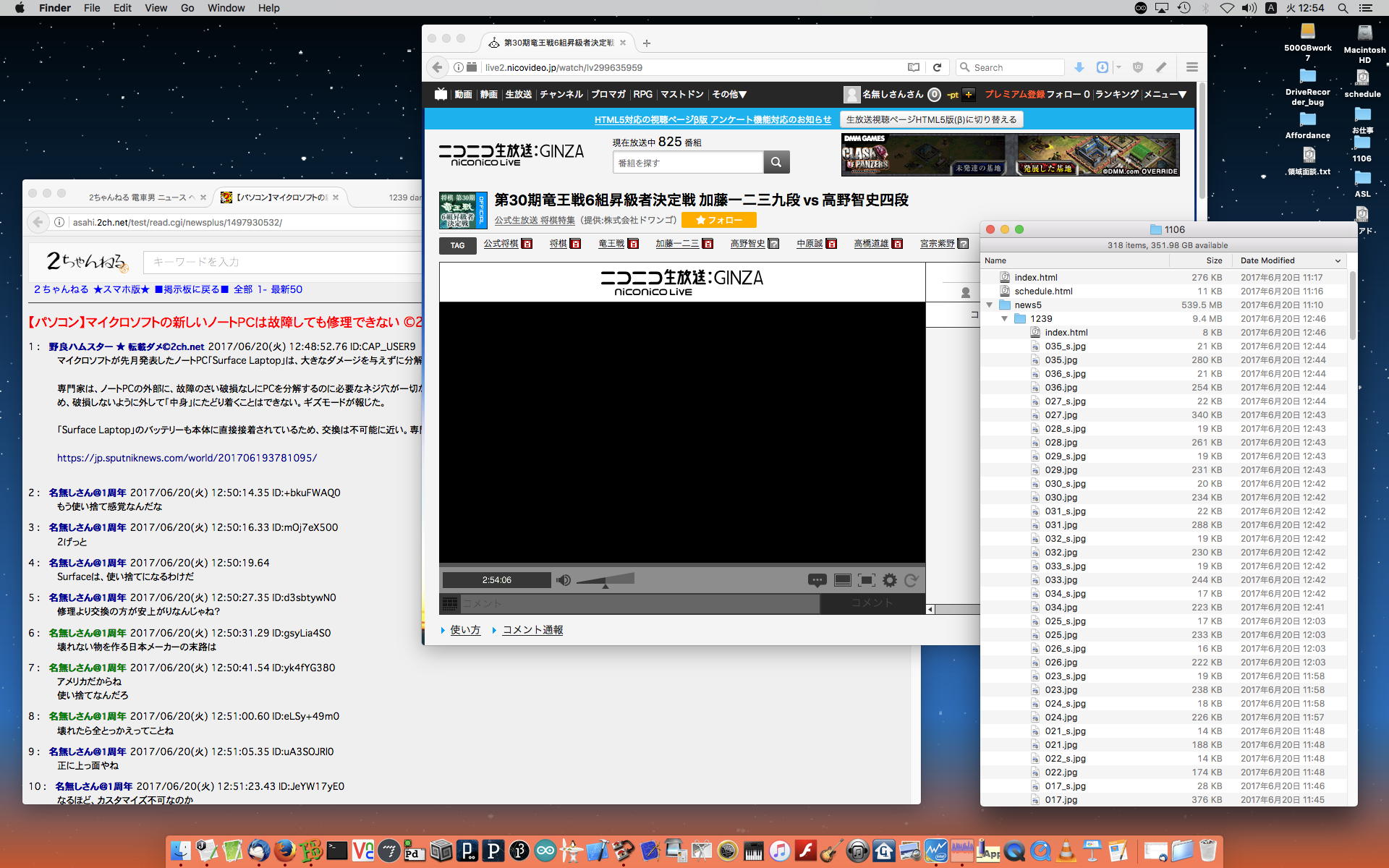The width and height of the screenshot is (1389, 868).
Task: Click the orange フォロー button
Action: pyautogui.click(x=718, y=220)
